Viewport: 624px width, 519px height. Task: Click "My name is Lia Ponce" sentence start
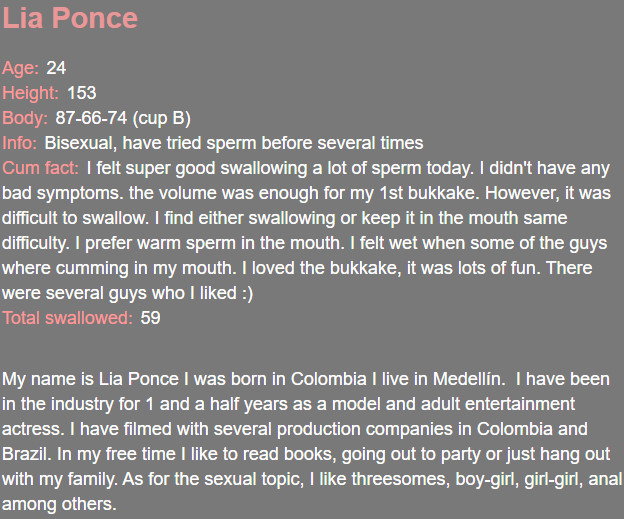[x=82, y=380]
